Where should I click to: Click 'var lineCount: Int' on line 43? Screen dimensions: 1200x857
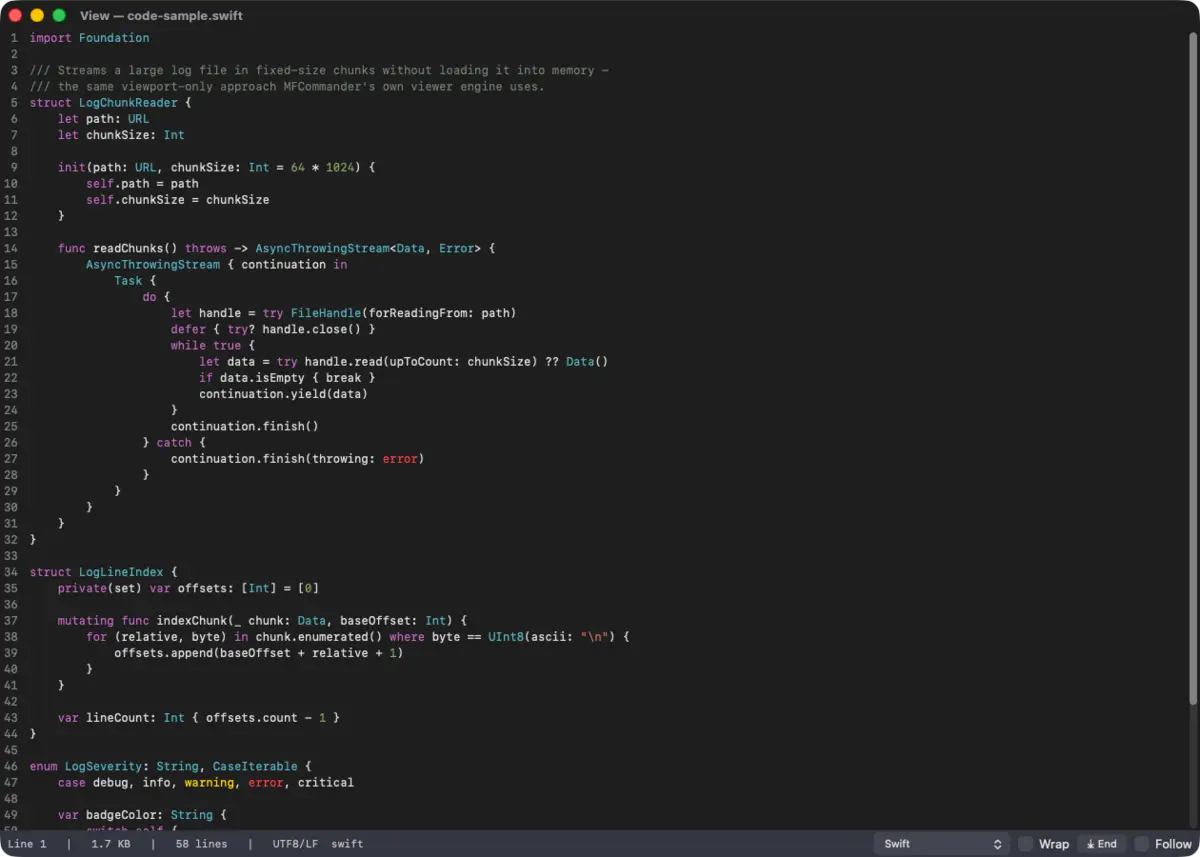pyautogui.click(x=199, y=718)
